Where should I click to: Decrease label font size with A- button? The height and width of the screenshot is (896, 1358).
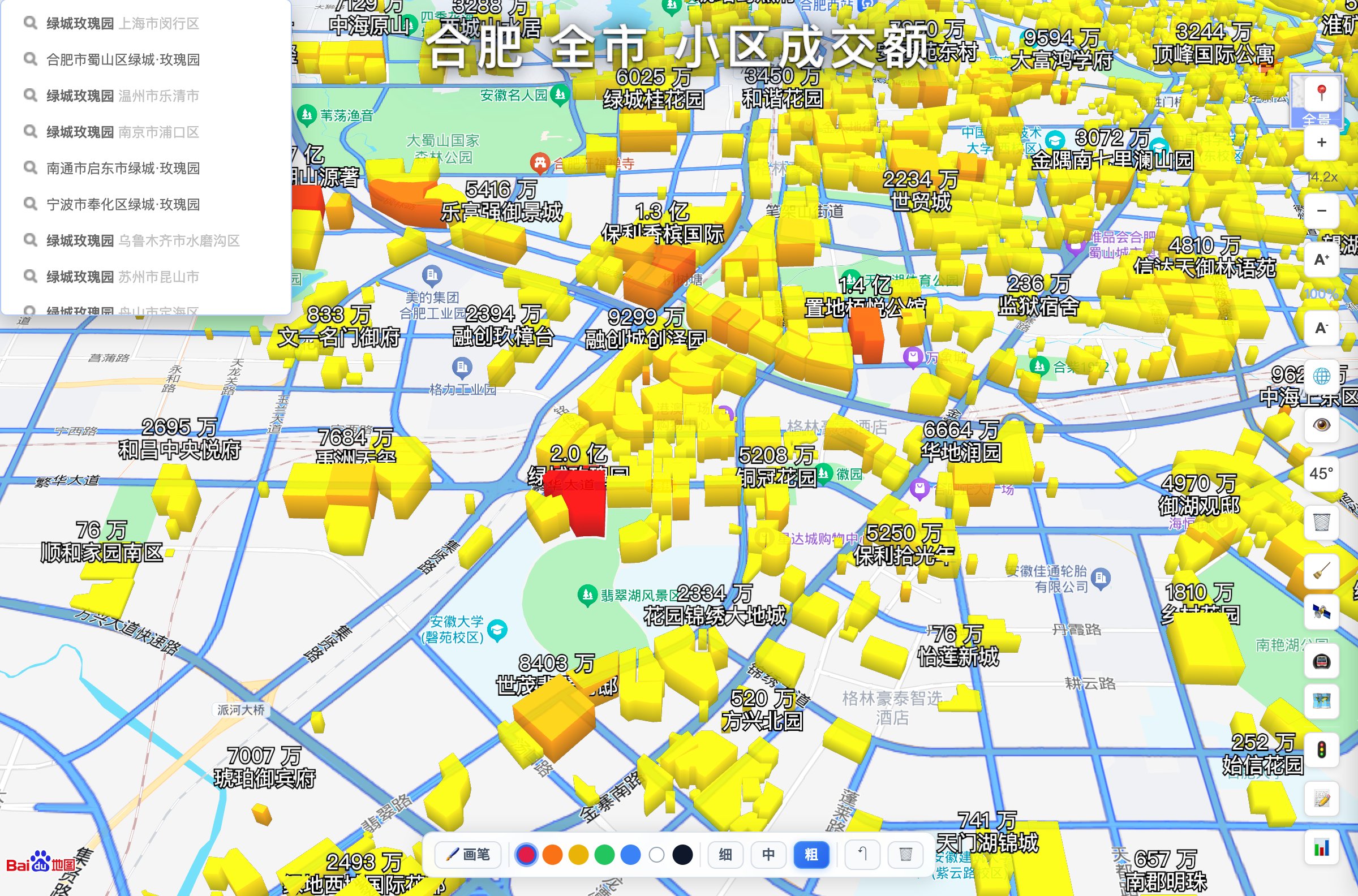[1321, 328]
